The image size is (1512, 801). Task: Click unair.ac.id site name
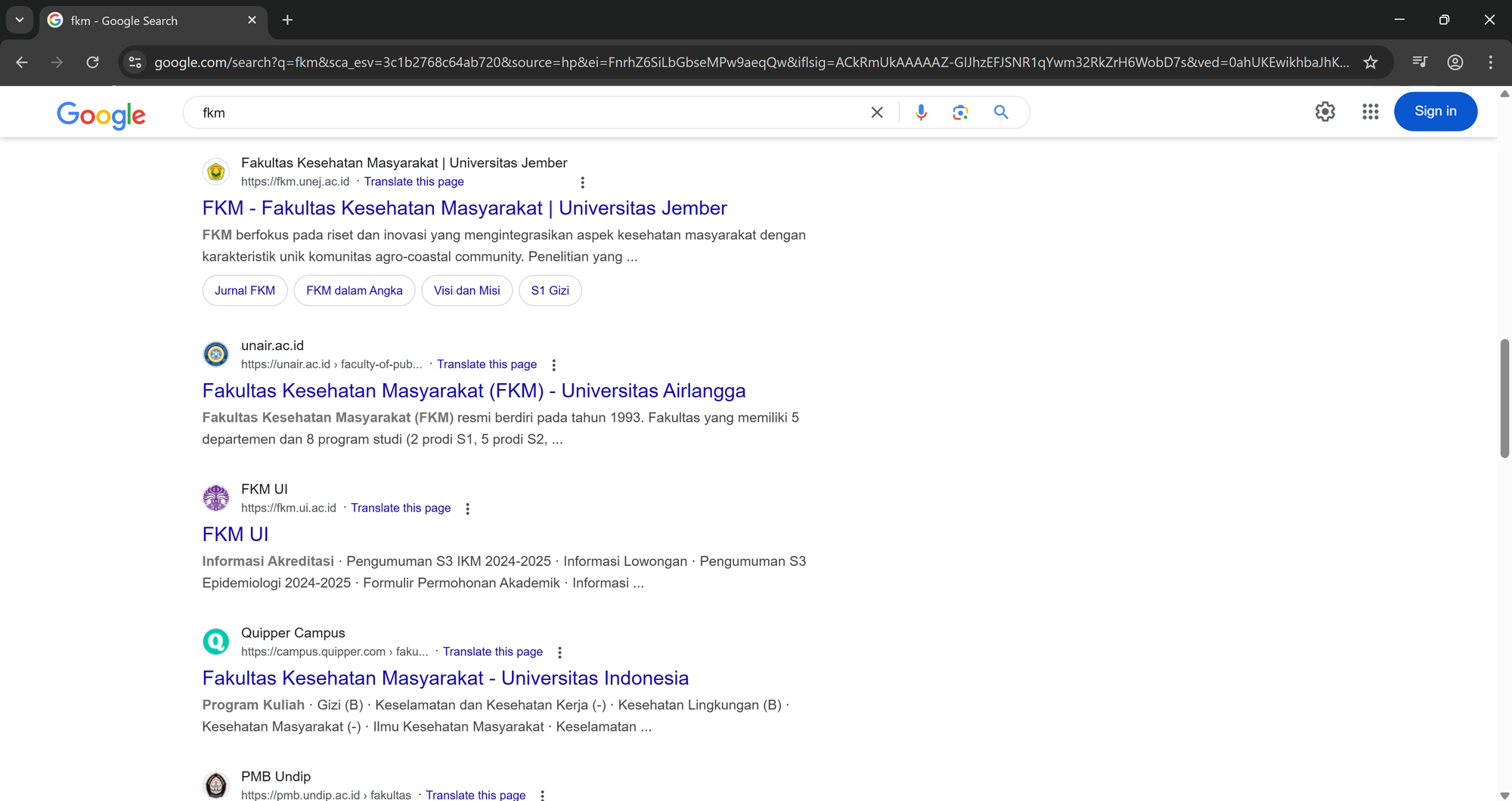[272, 345]
